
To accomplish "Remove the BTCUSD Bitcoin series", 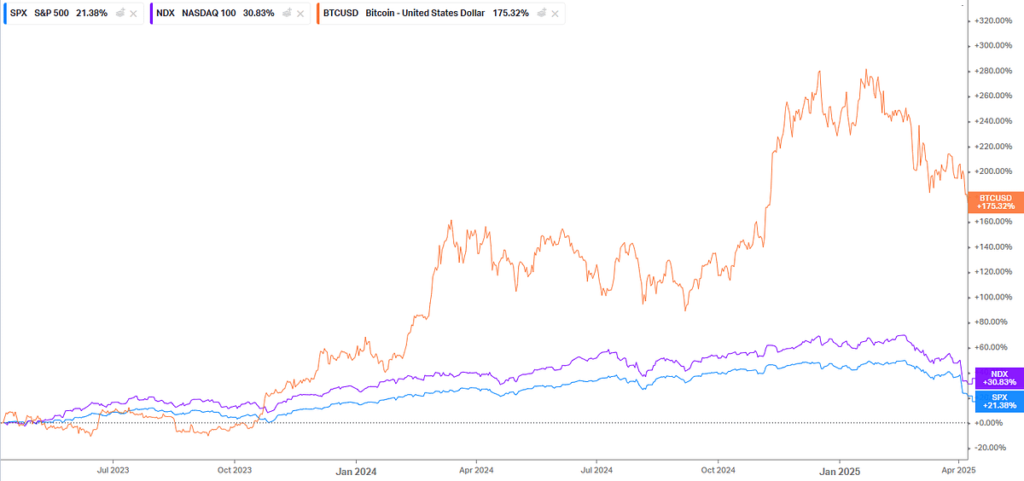I will pyautogui.click(x=555, y=14).
